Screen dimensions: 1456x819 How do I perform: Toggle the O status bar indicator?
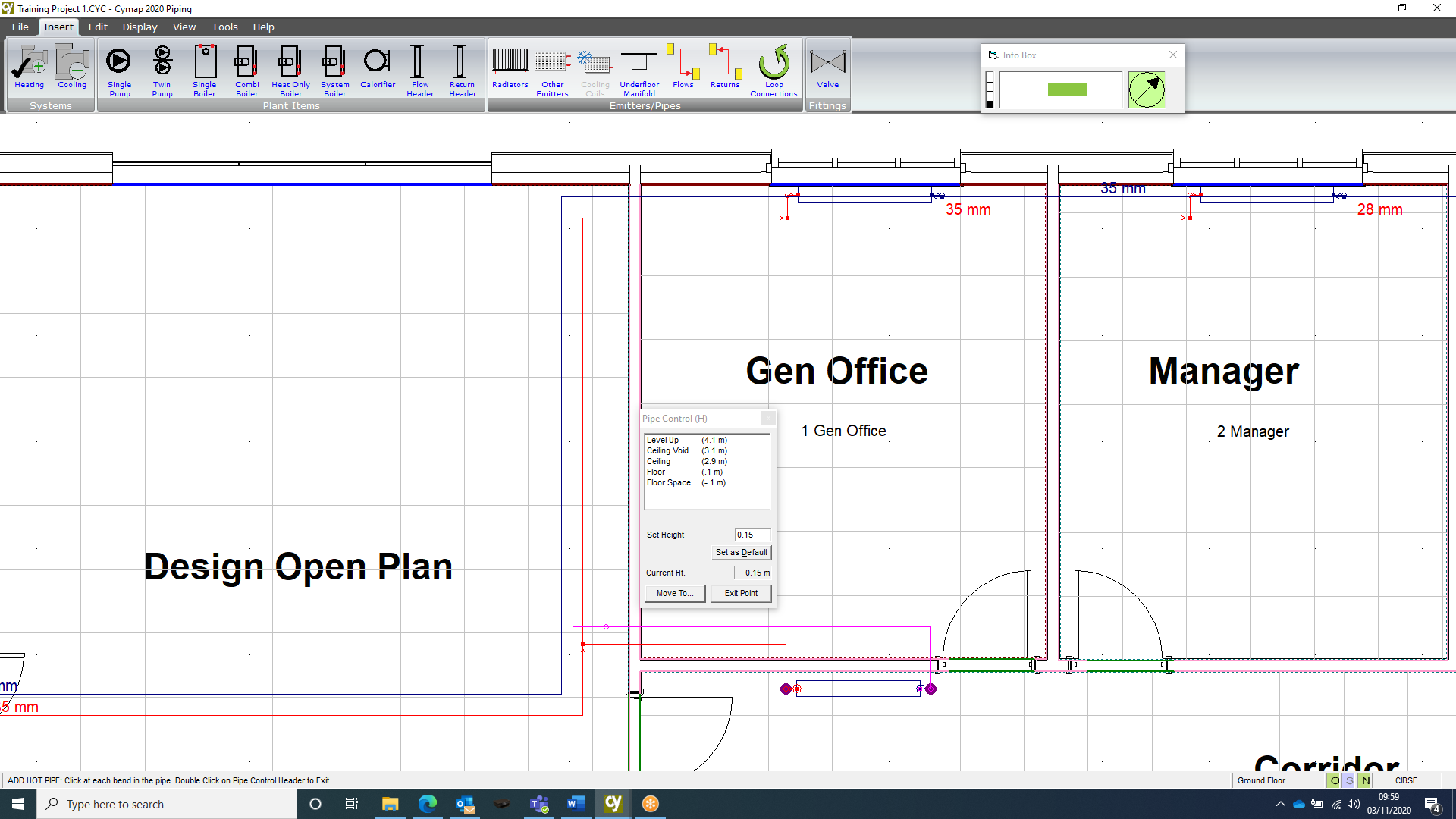tap(1335, 780)
